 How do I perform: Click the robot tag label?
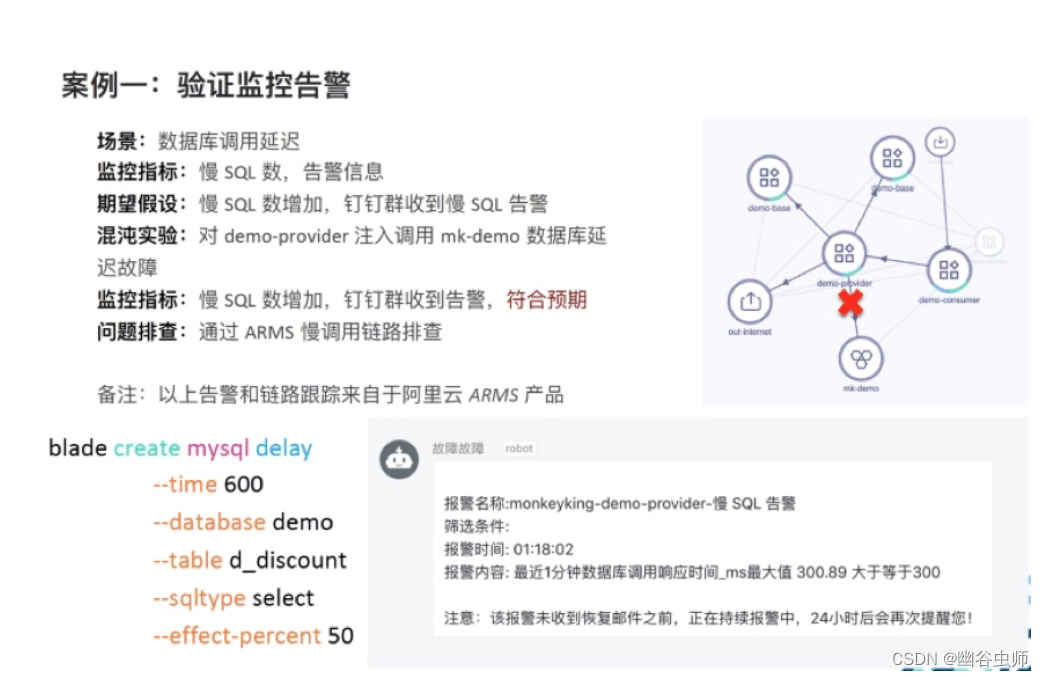(x=519, y=449)
